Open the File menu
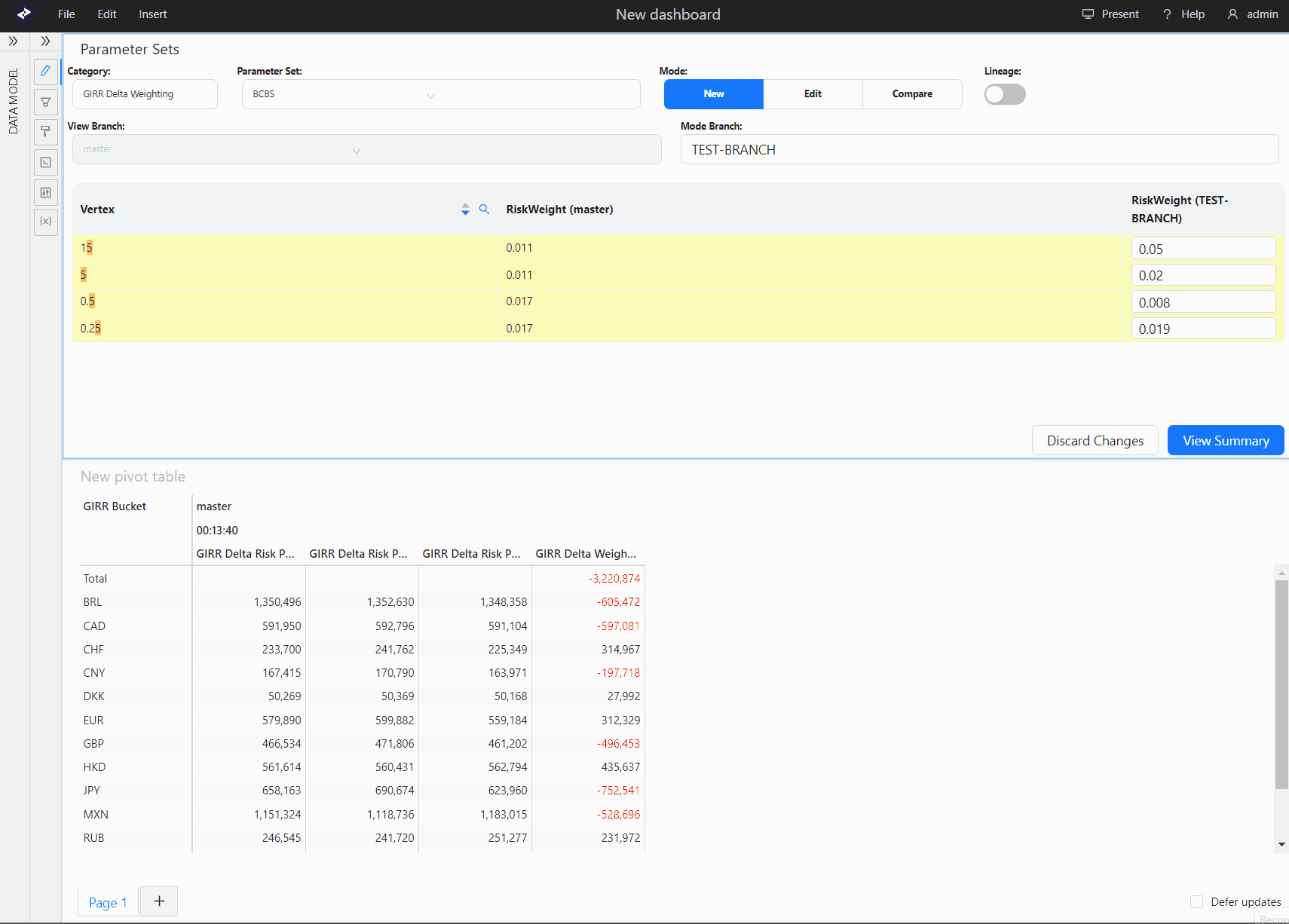This screenshot has height=924, width=1289. (66, 14)
